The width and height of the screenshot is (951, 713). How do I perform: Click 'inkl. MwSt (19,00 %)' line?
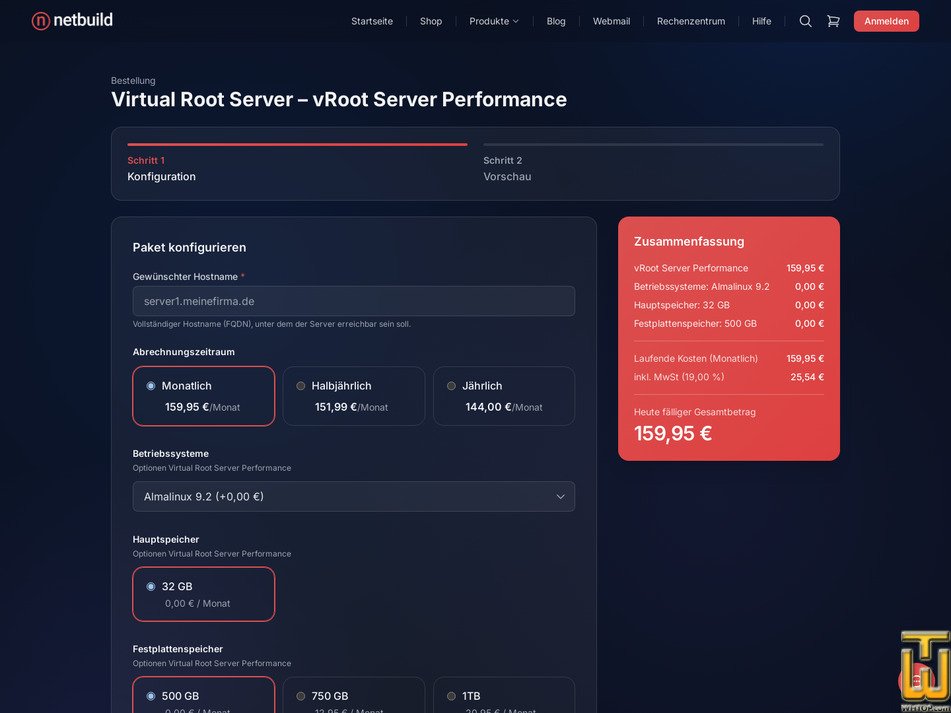(x=728, y=377)
